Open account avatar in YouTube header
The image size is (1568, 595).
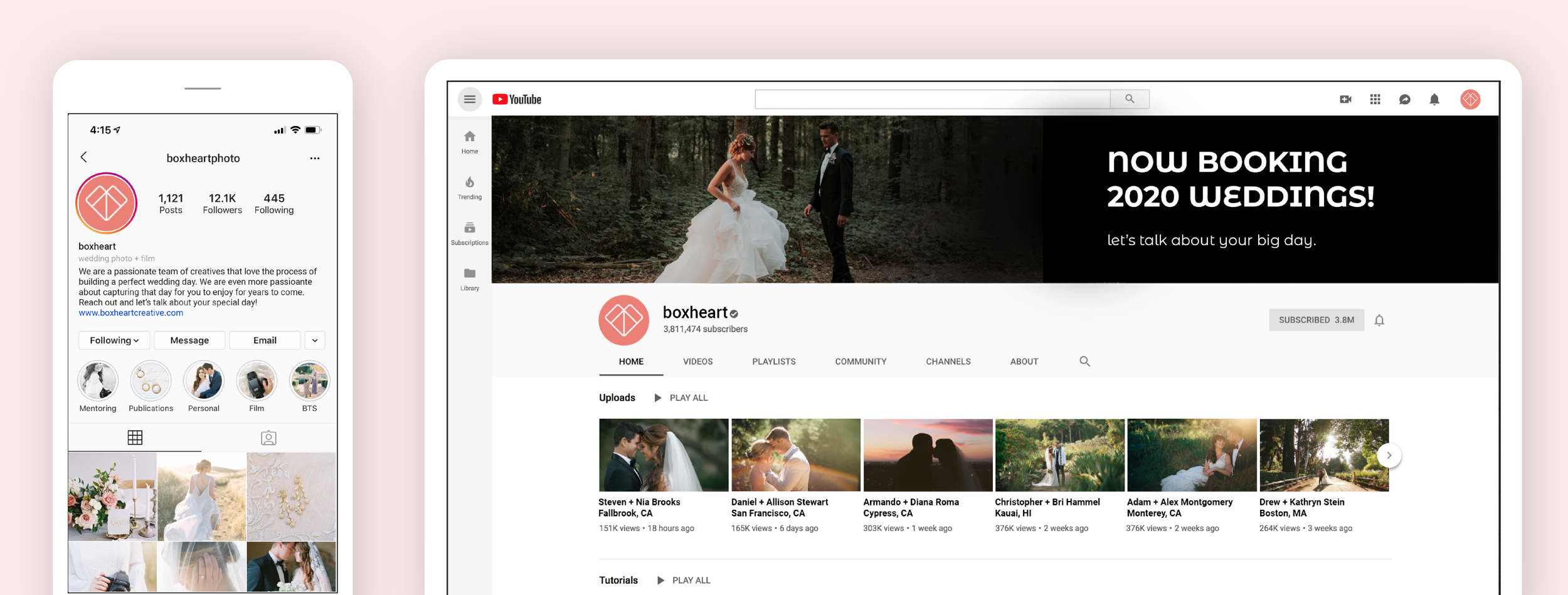[x=1470, y=99]
